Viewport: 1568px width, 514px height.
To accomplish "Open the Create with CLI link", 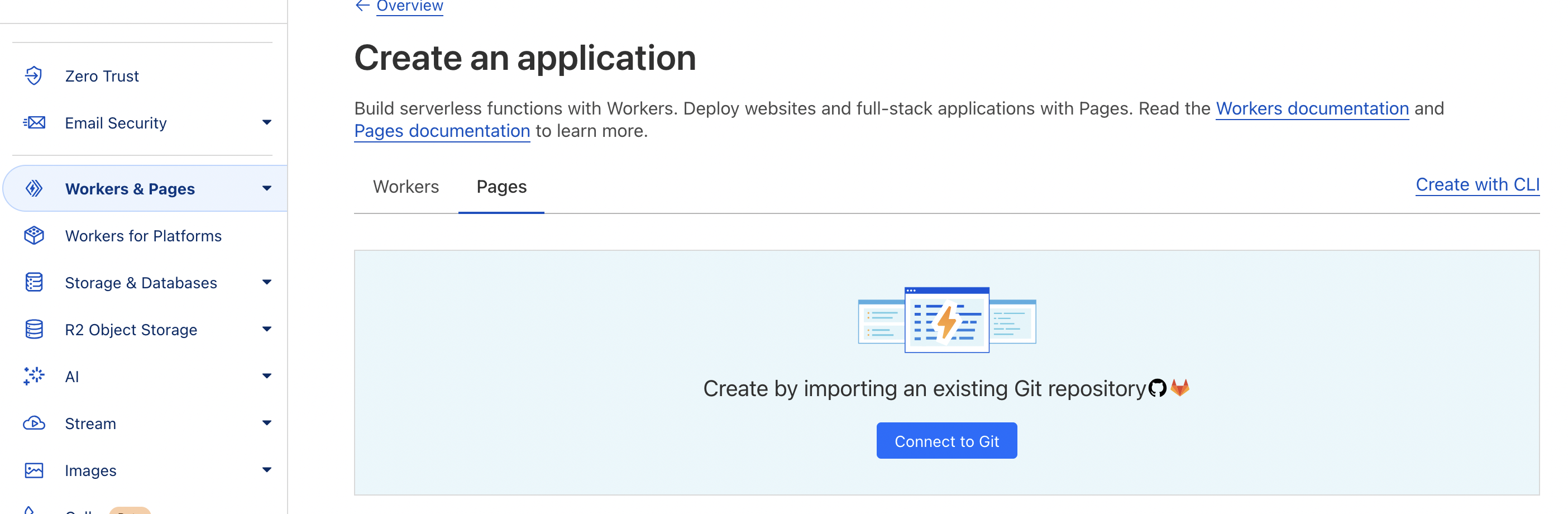I will coord(1476,184).
